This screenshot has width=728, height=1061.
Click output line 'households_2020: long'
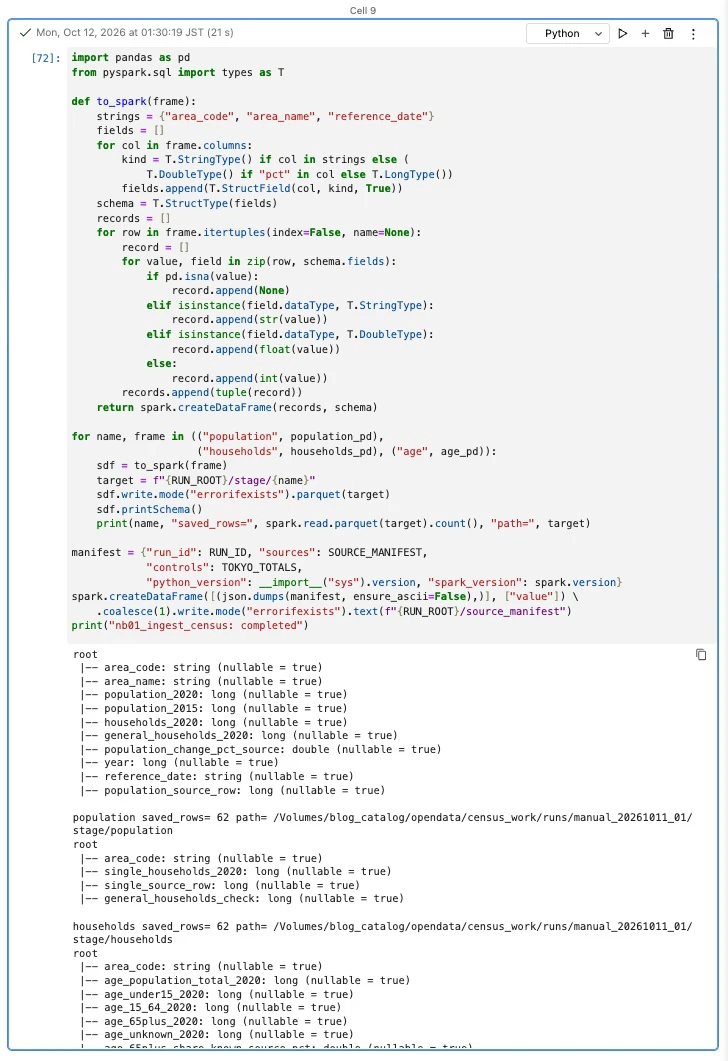pyautogui.click(x=214, y=722)
